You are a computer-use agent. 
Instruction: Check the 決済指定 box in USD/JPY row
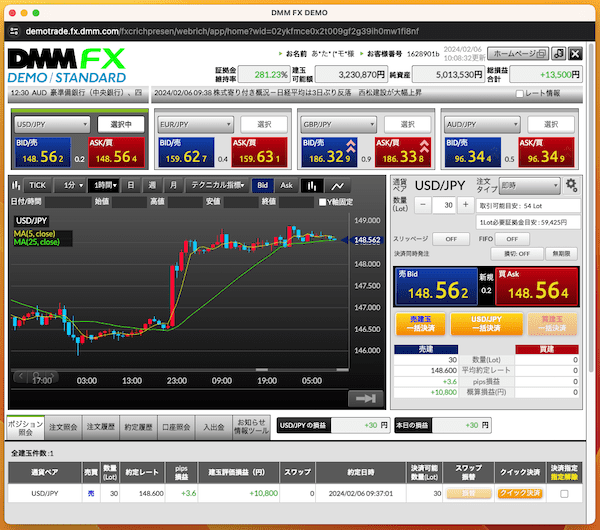(x=564, y=494)
